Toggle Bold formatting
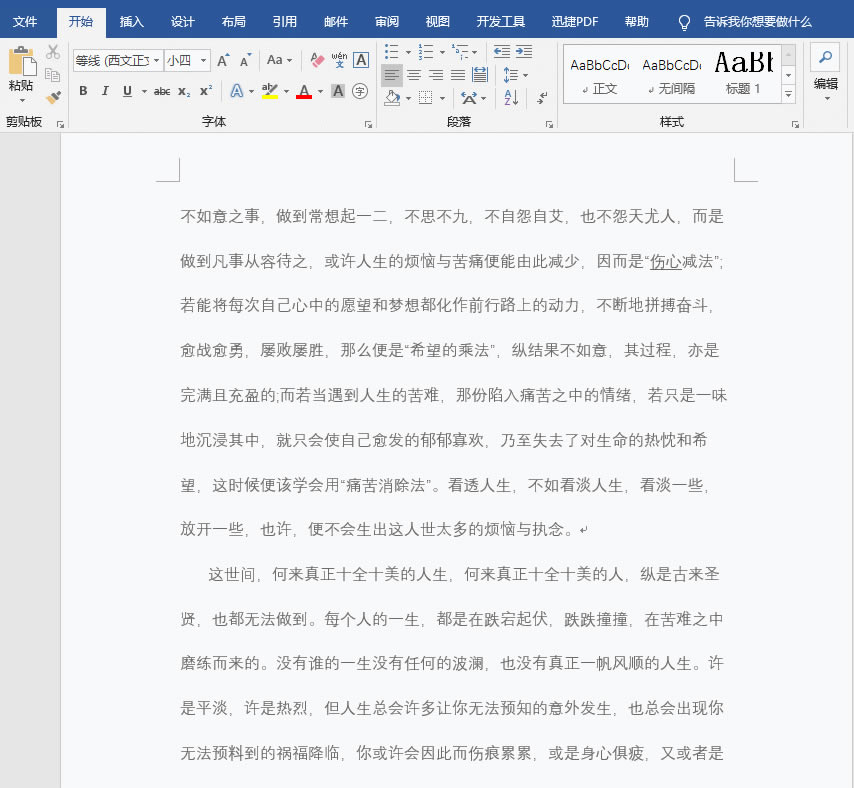Screen dimensions: 854x788 click(x=83, y=91)
